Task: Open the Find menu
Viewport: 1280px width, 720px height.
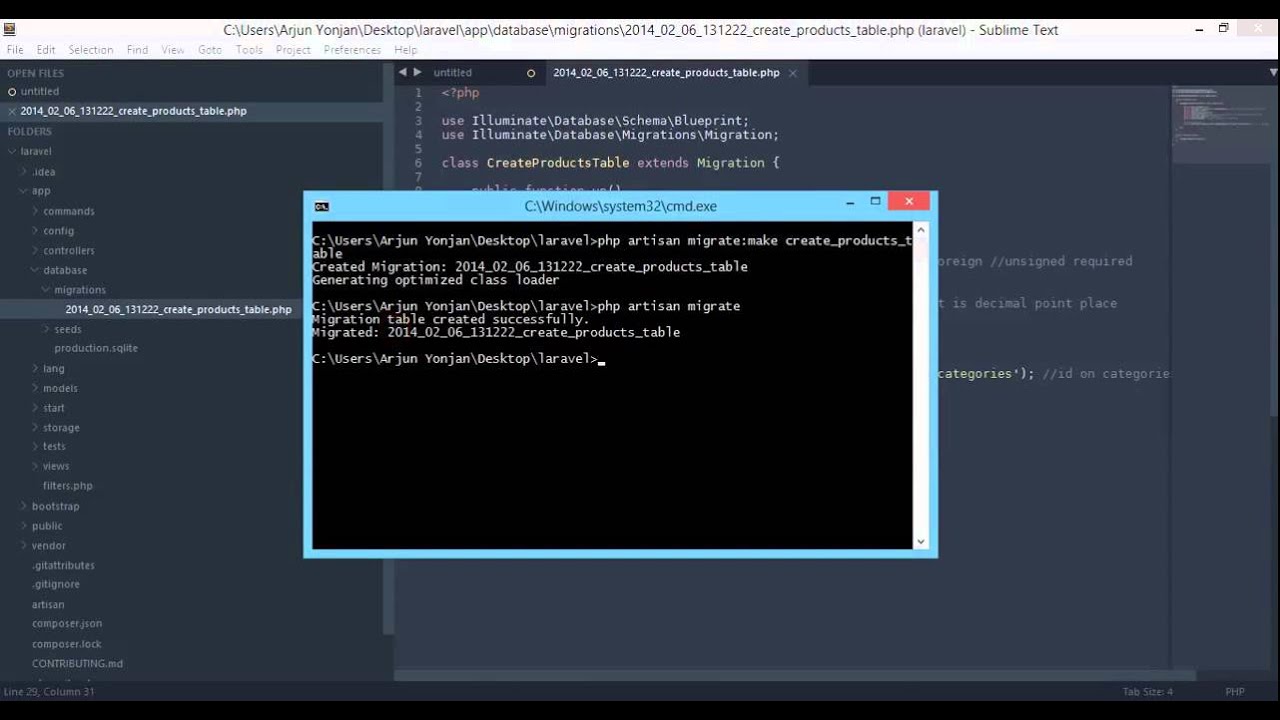Action: pyautogui.click(x=137, y=49)
